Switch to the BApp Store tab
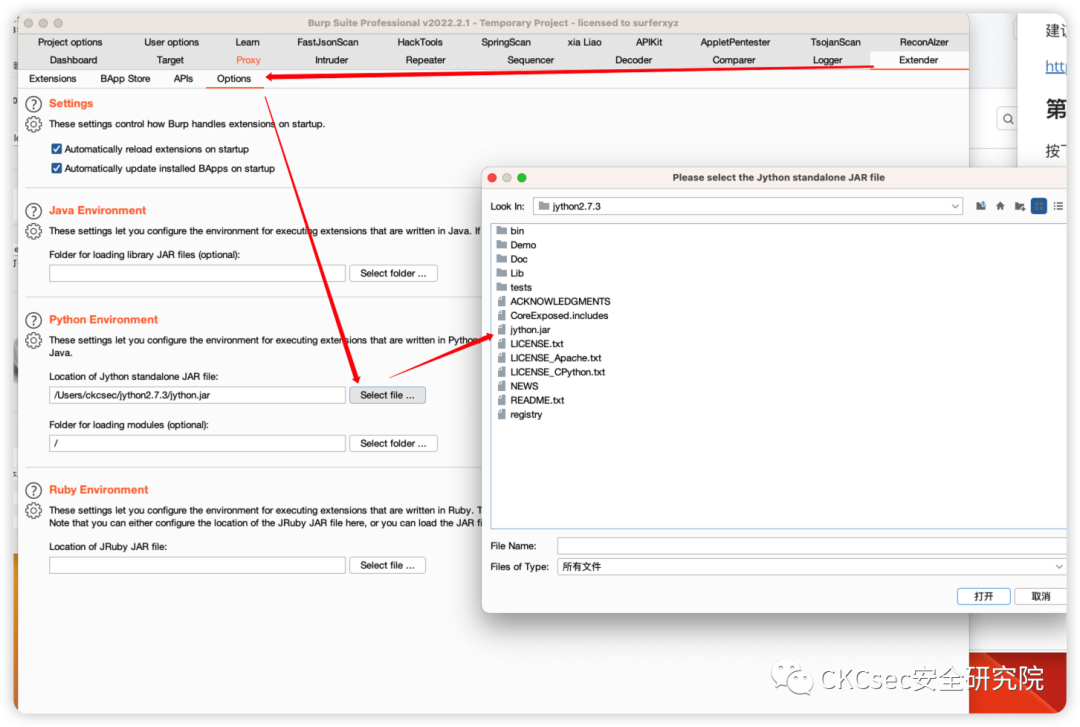 (125, 78)
